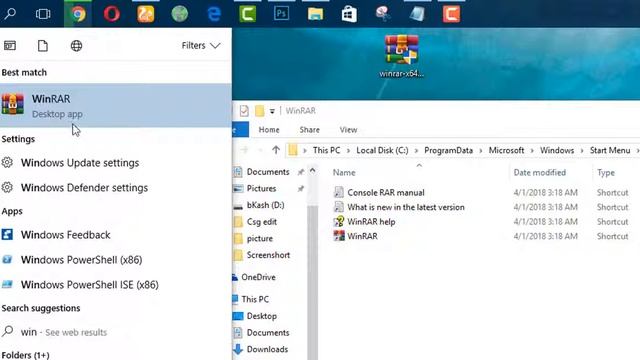Select the WinRAR help shortcut
Screen dimensions: 640x360
371,222
